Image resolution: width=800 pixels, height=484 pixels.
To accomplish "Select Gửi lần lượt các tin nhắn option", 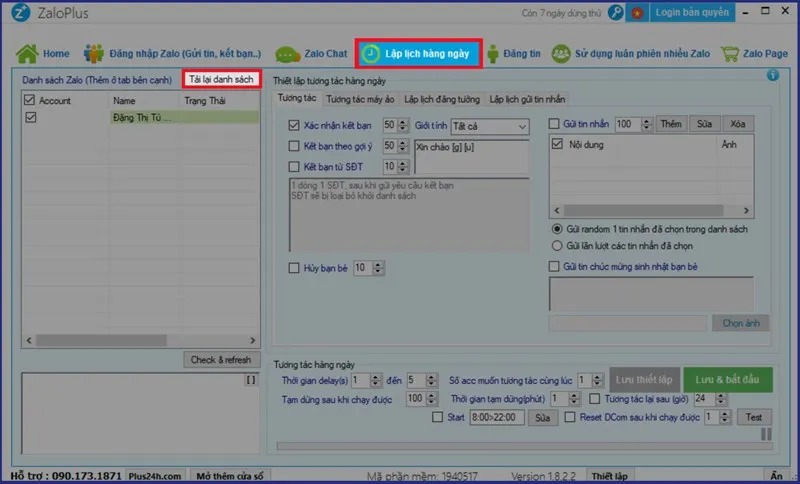I will pos(557,244).
